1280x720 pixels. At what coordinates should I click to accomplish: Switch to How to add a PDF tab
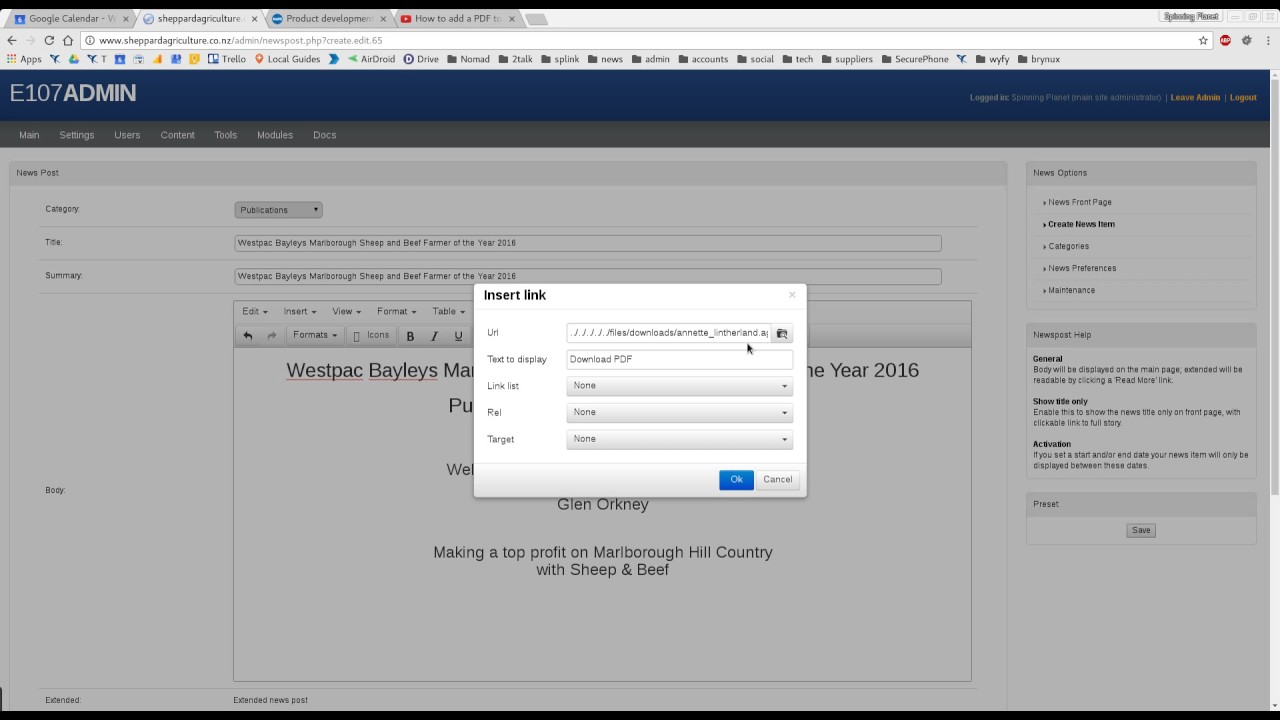[458, 19]
